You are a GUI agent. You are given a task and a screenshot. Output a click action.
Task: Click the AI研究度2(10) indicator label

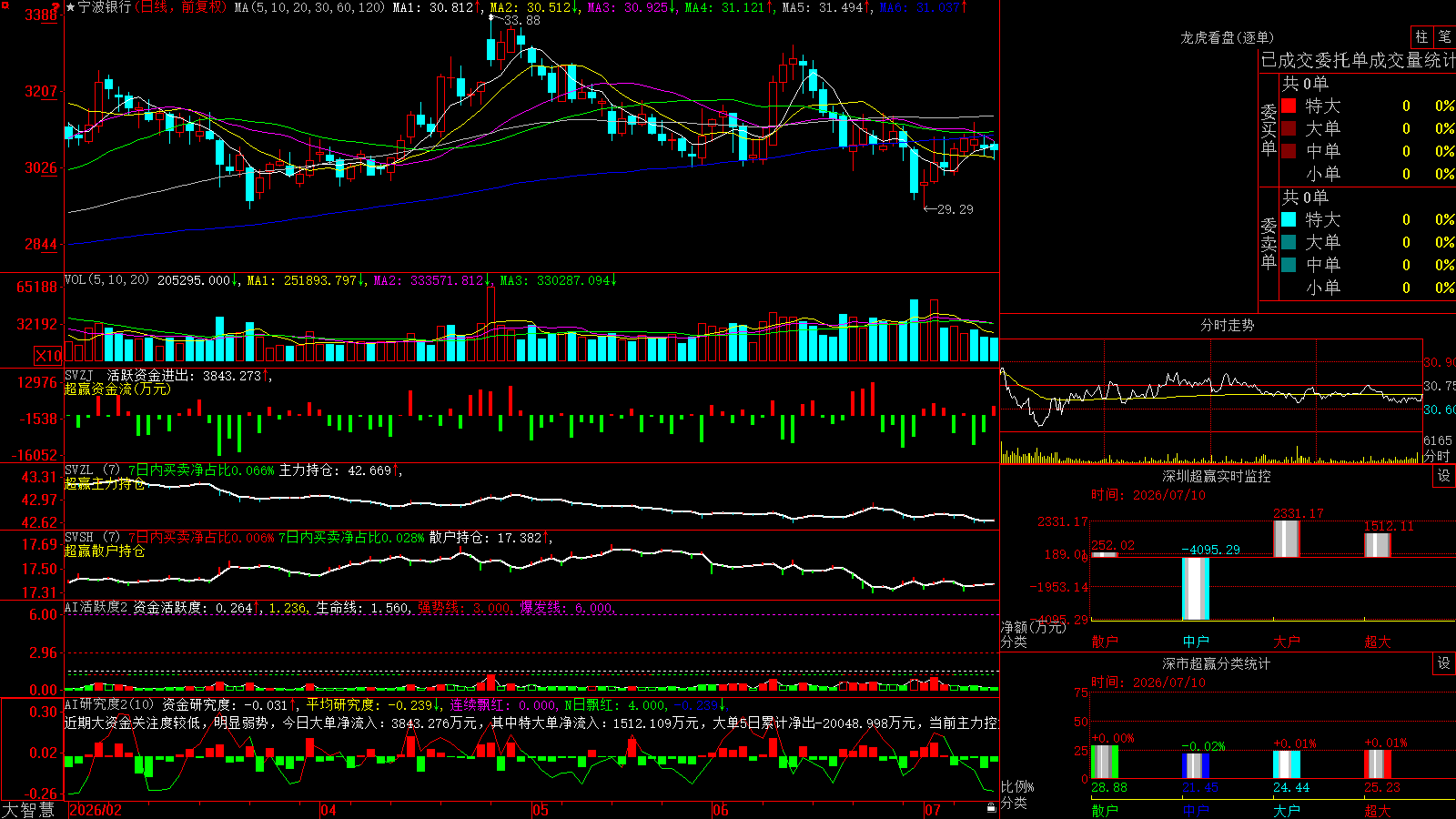109,704
